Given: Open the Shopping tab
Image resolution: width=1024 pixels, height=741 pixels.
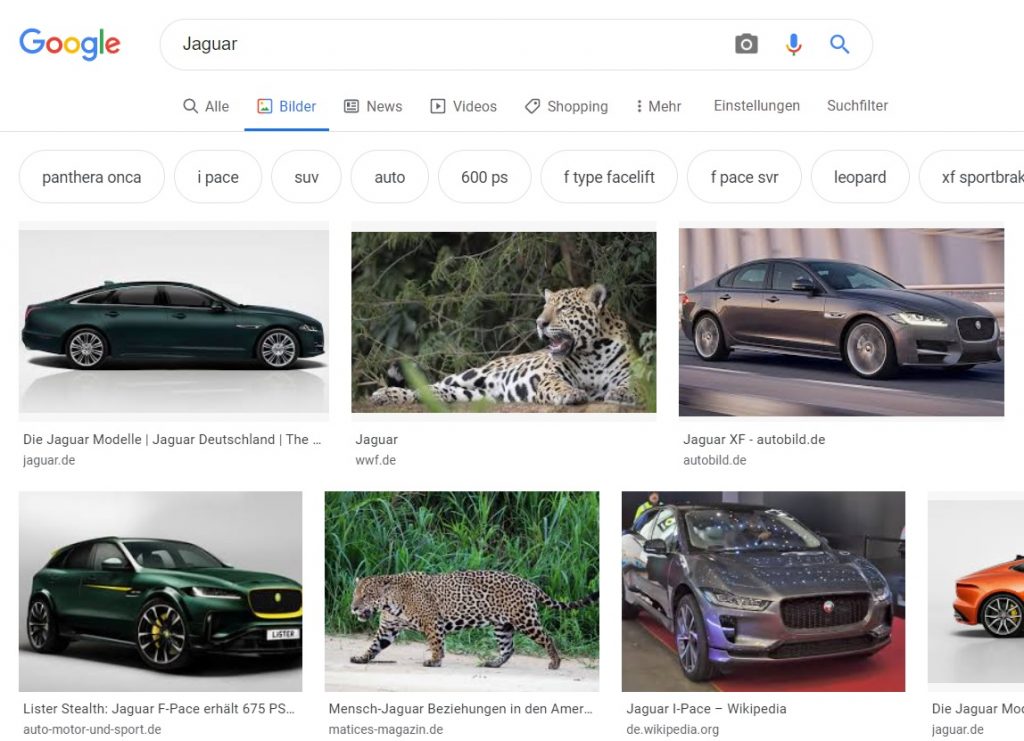Looking at the screenshot, I should pyautogui.click(x=566, y=106).
